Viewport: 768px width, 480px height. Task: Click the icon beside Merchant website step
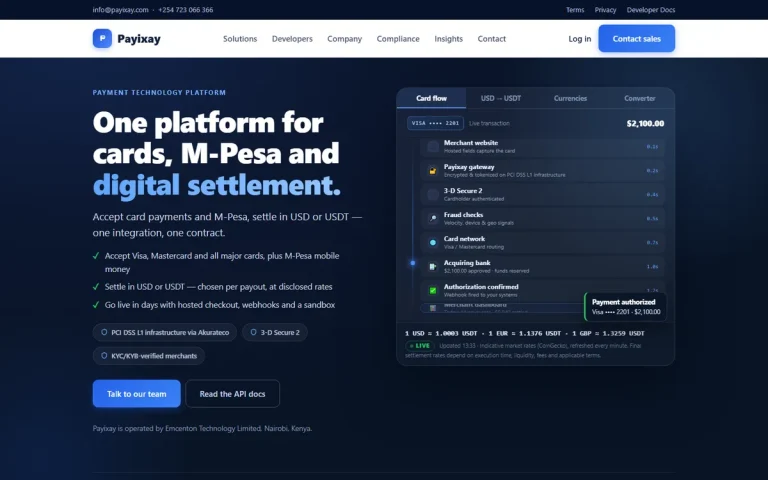[432, 146]
